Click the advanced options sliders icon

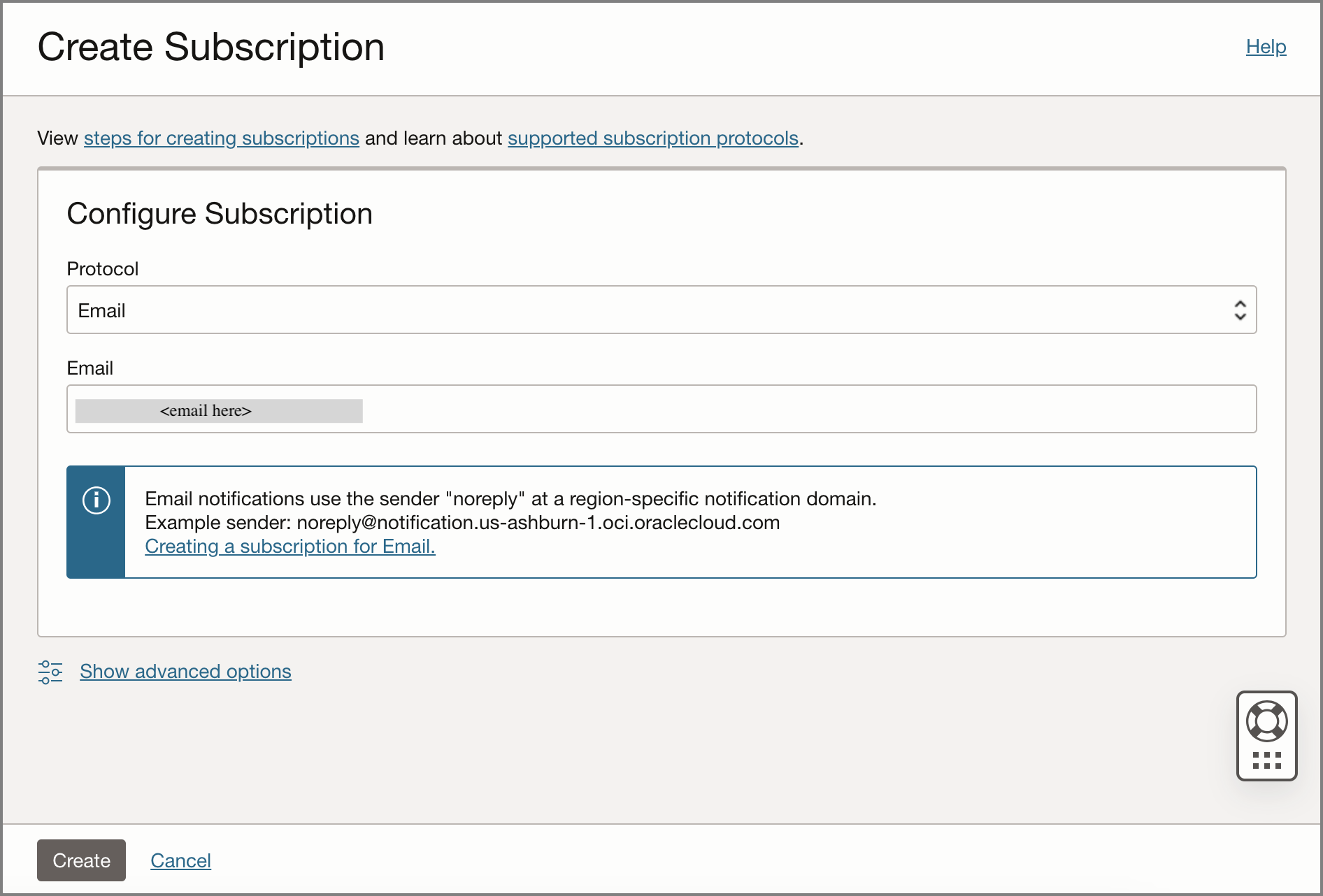coord(50,671)
